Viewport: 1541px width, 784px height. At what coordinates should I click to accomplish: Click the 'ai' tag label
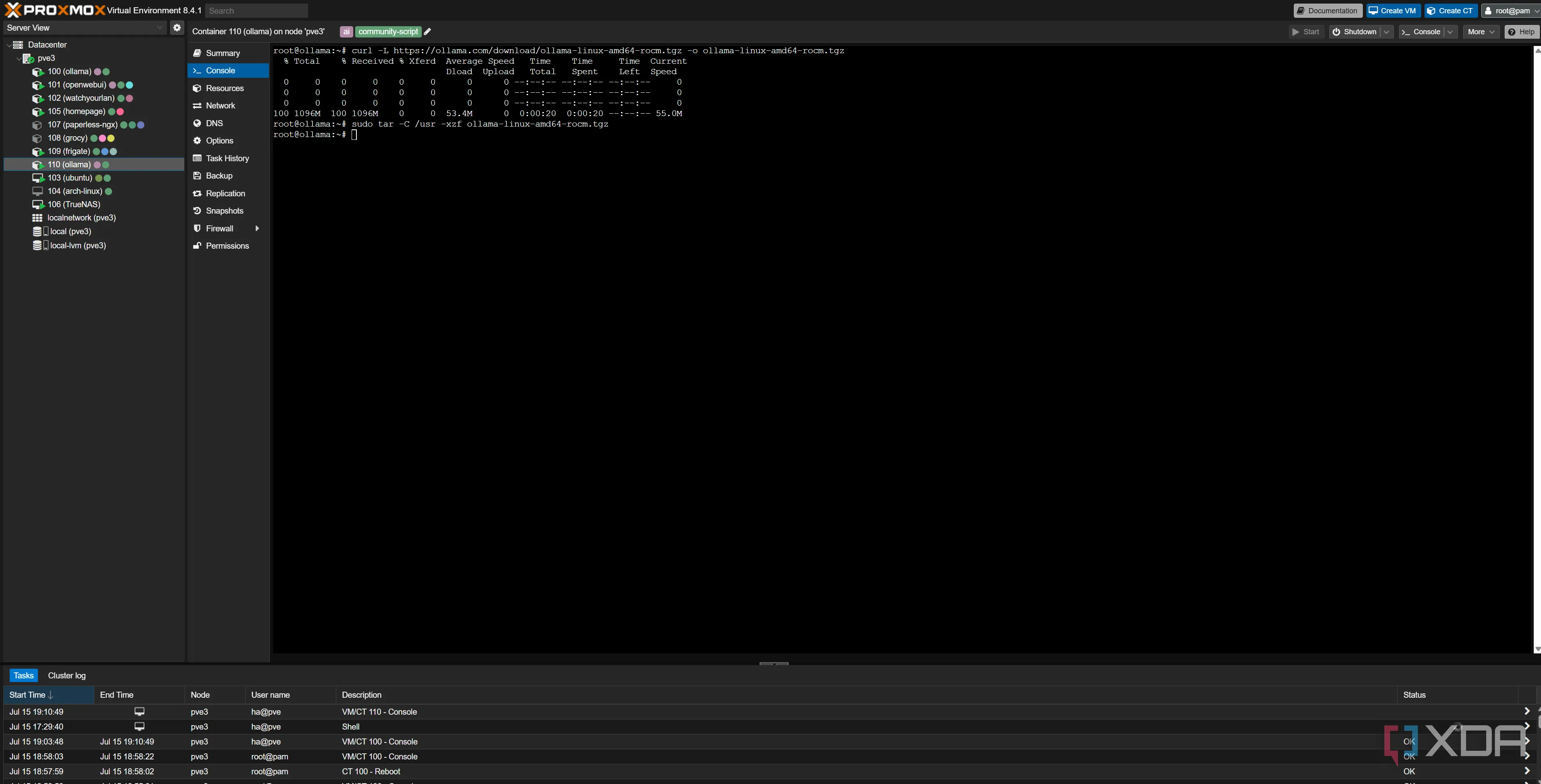pos(346,32)
